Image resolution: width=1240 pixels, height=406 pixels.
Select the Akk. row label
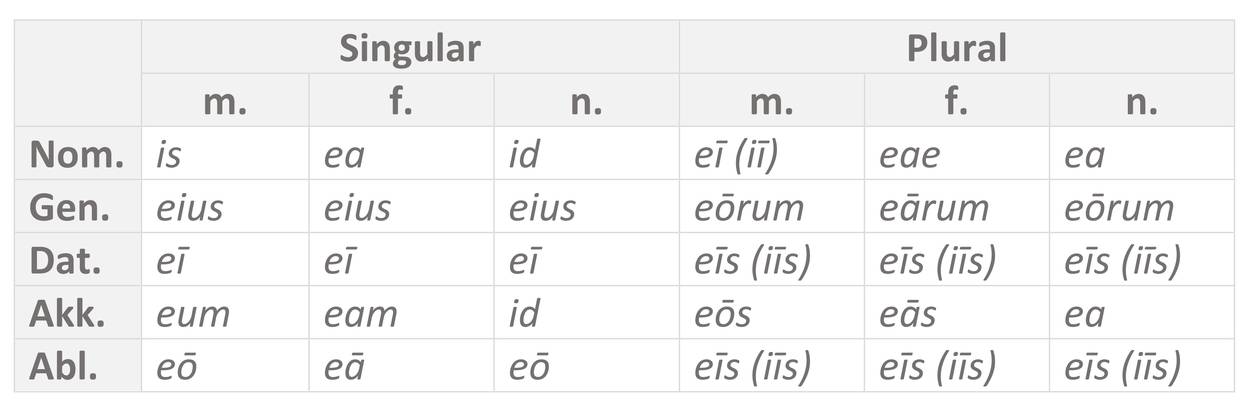[77, 313]
